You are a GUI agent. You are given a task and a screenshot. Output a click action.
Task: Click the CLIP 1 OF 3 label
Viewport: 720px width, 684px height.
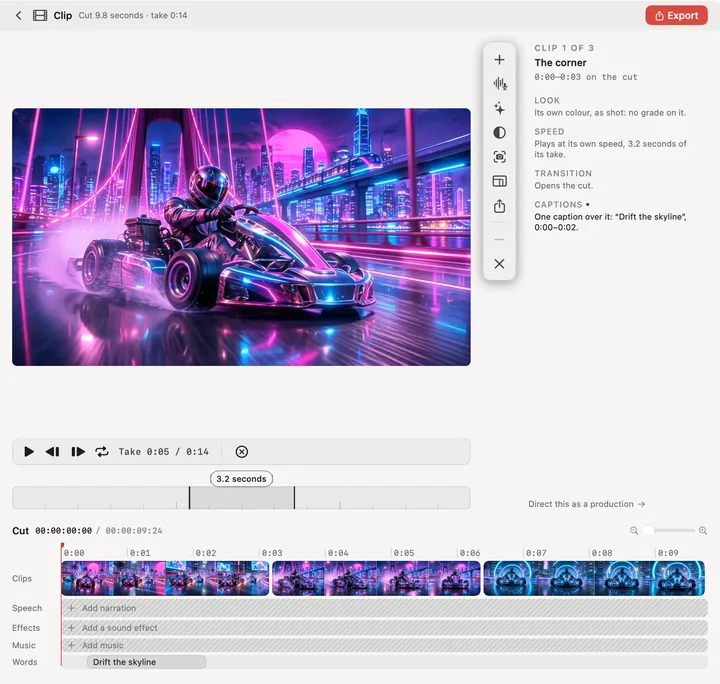coord(564,48)
